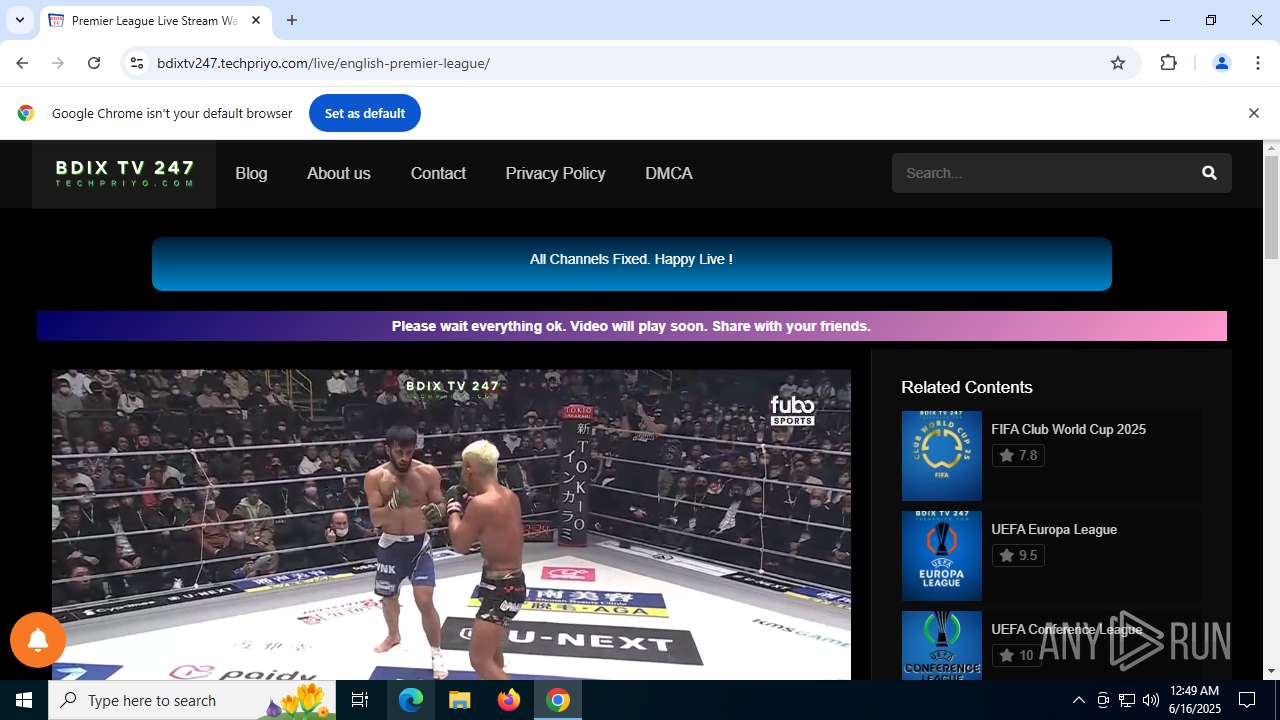Open the Privacy Policy page
The height and width of the screenshot is (720, 1280).
555,173
